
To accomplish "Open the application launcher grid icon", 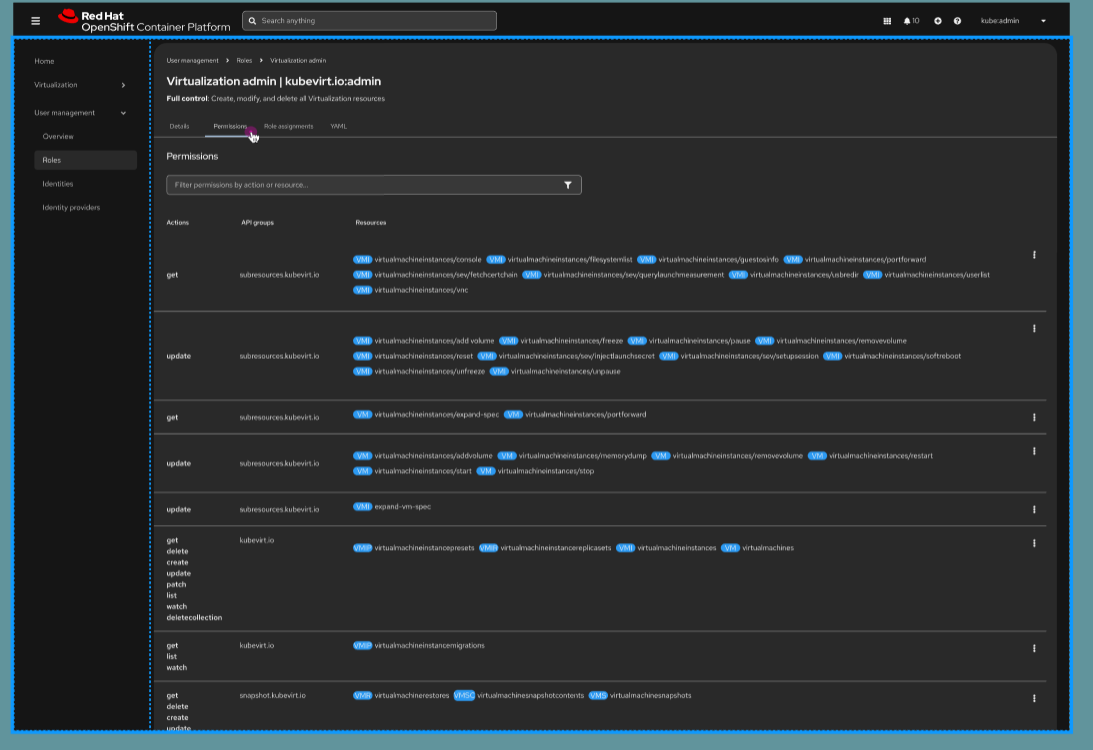I will click(887, 21).
